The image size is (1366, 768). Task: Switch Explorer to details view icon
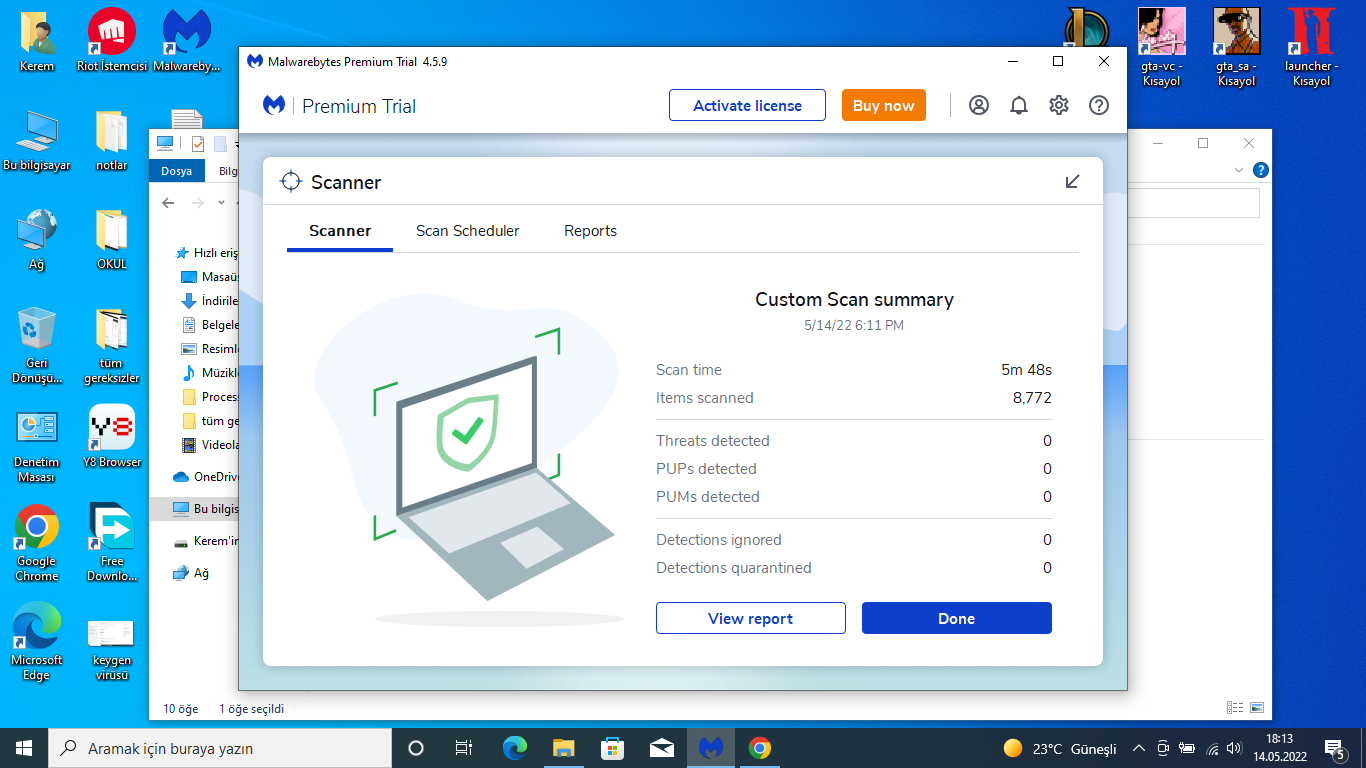pos(1235,708)
